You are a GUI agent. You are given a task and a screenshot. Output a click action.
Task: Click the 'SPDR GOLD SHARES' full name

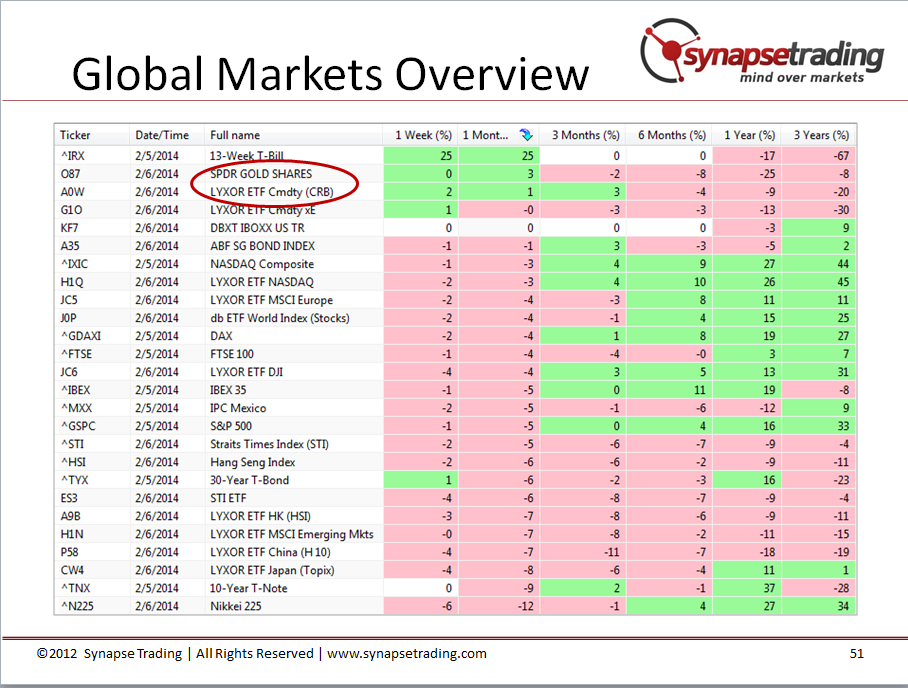(261, 174)
